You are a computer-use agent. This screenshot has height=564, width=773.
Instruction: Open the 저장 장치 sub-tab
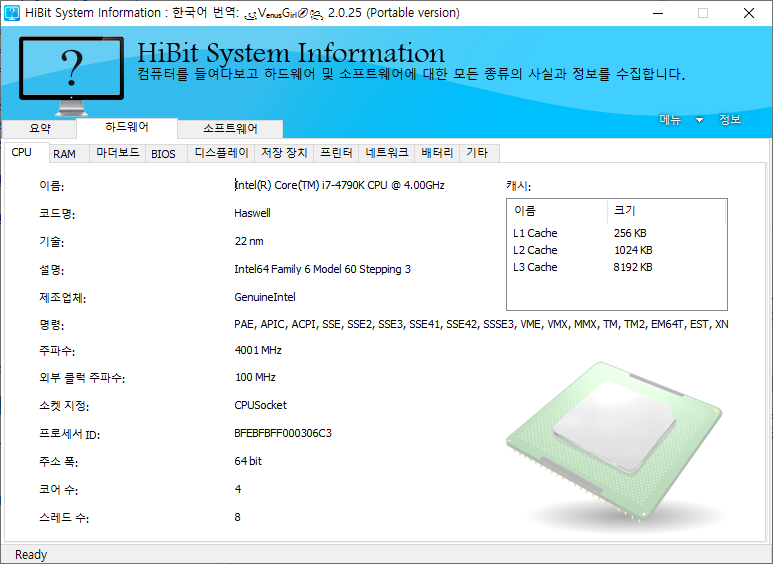[x=284, y=153]
